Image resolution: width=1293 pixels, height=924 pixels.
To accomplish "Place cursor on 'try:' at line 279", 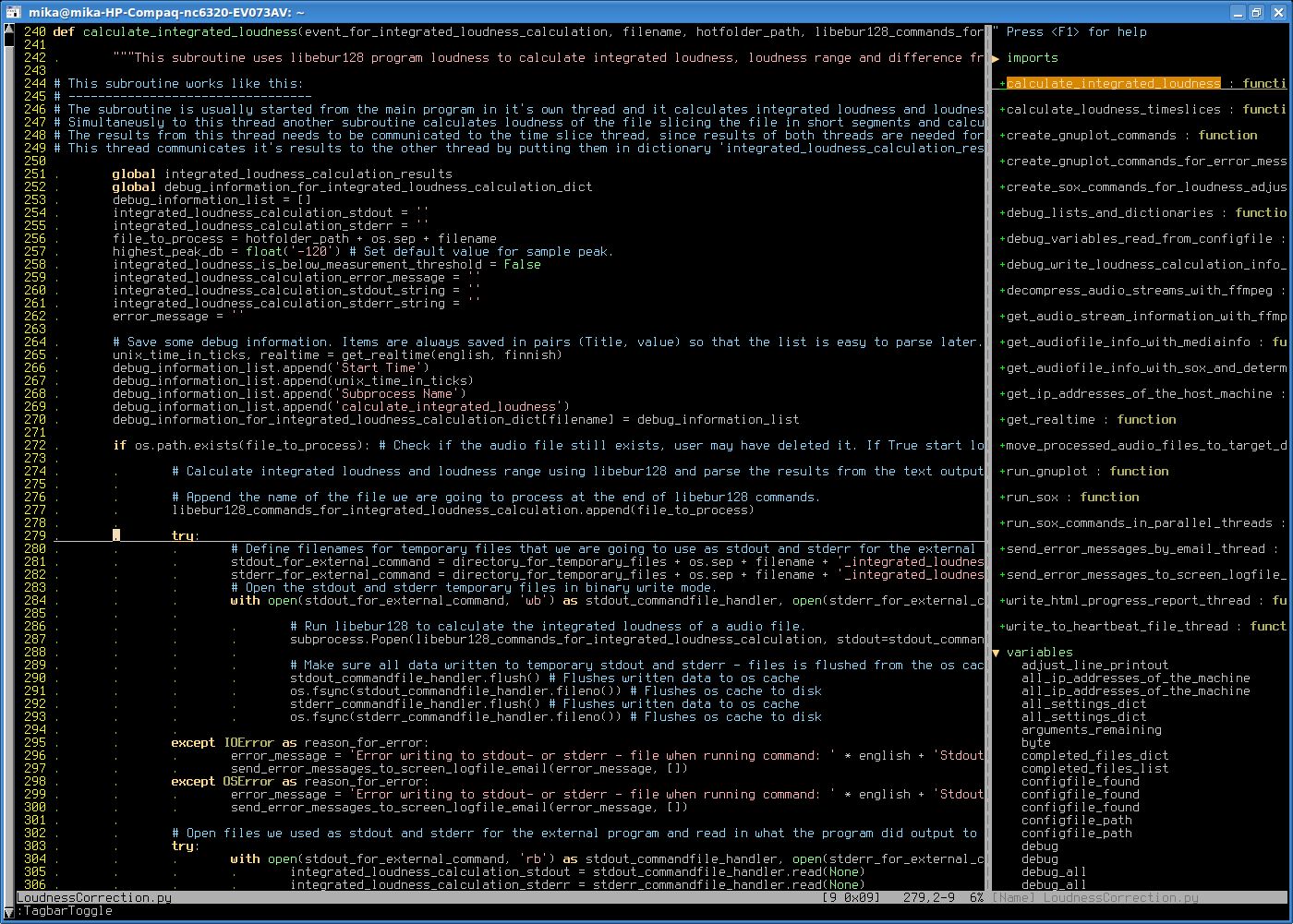I will click(x=186, y=536).
